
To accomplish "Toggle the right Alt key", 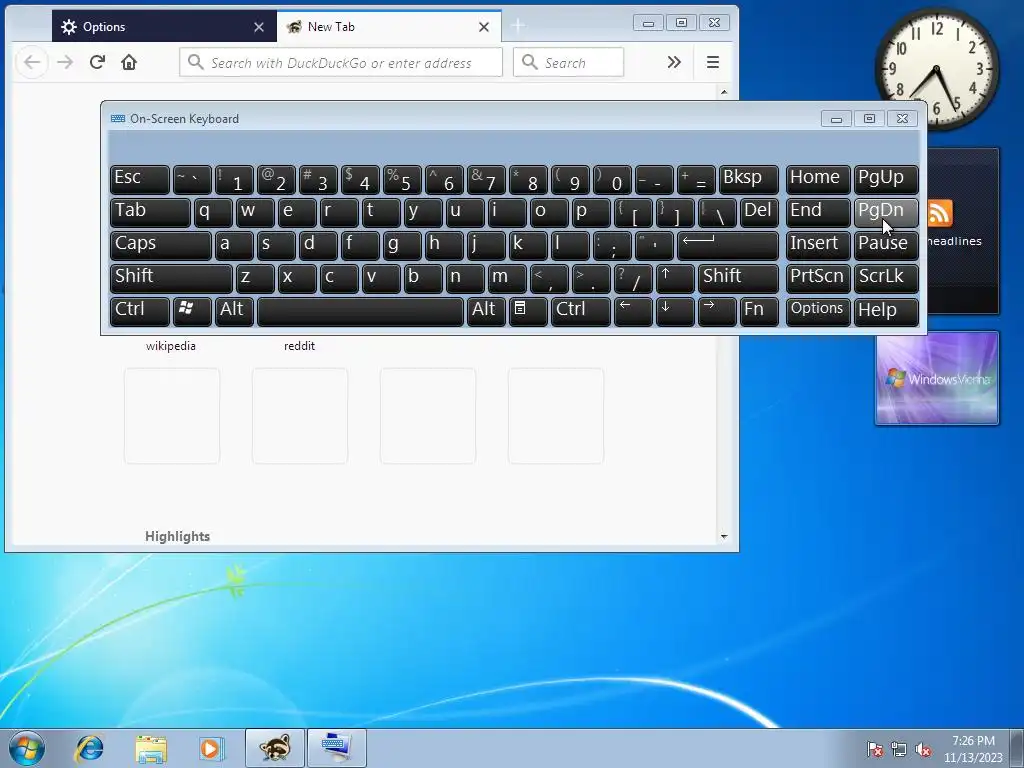I will click(486, 311).
